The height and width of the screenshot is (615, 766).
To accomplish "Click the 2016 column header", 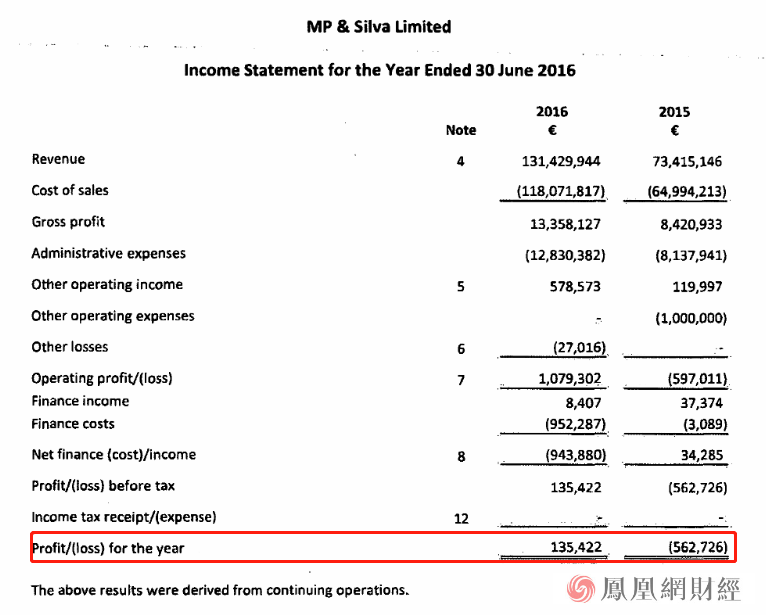I will 552,112.
